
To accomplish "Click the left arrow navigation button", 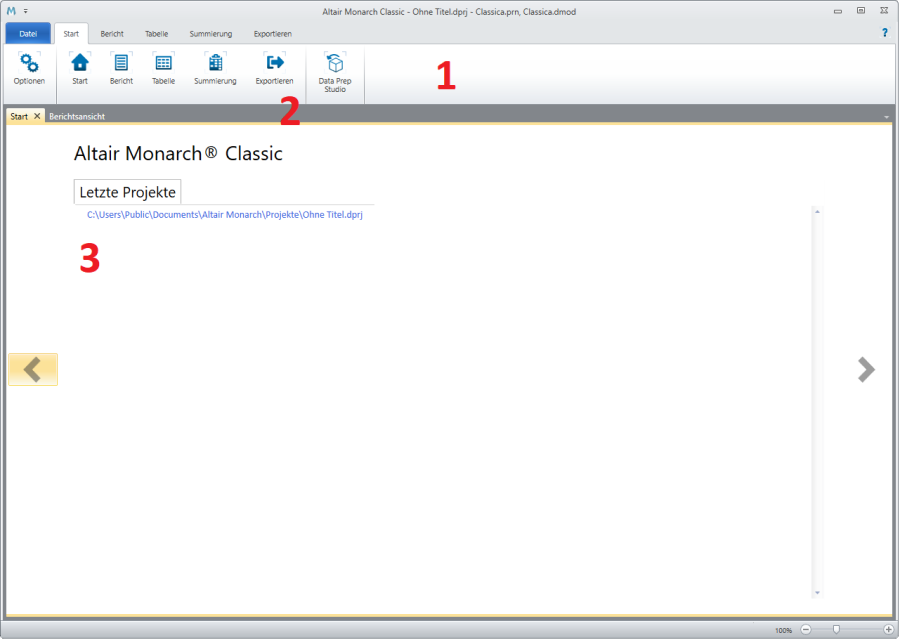I will (x=33, y=369).
